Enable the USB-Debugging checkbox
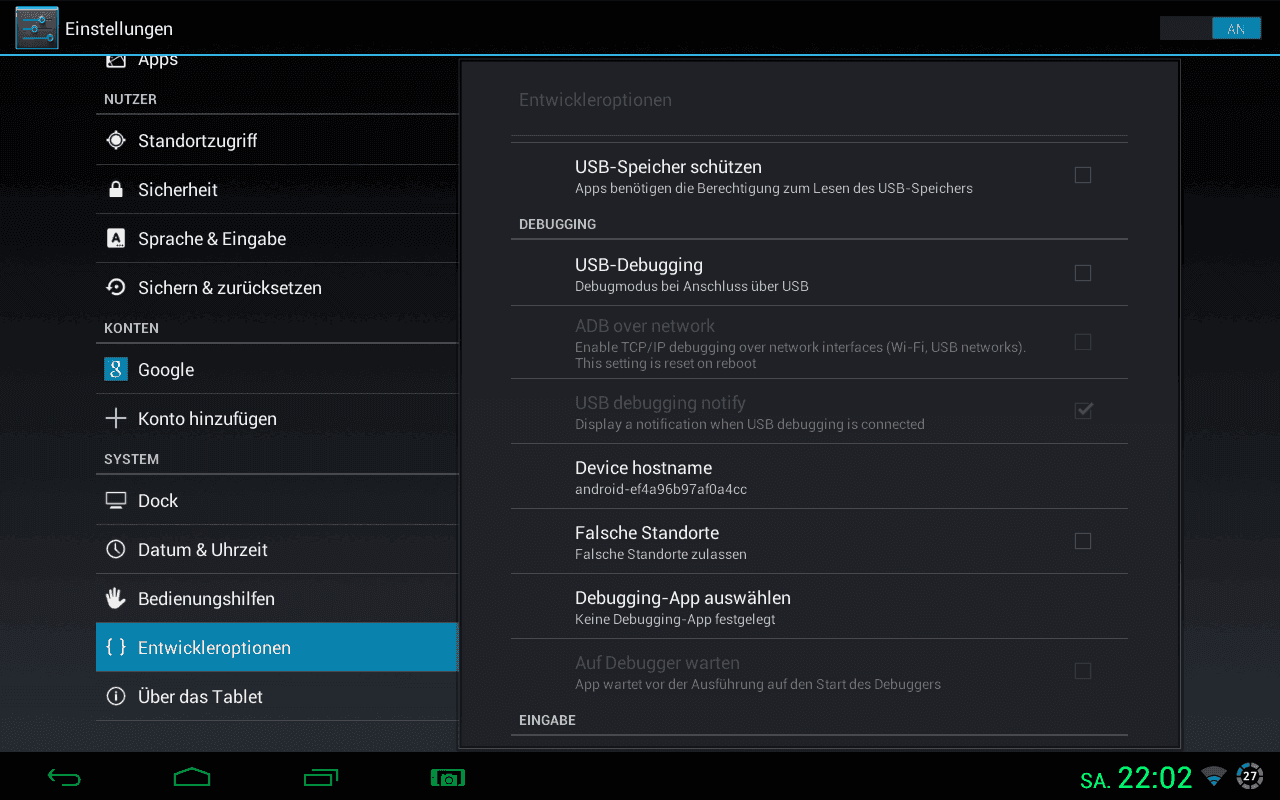The image size is (1280, 800). pyautogui.click(x=1082, y=273)
